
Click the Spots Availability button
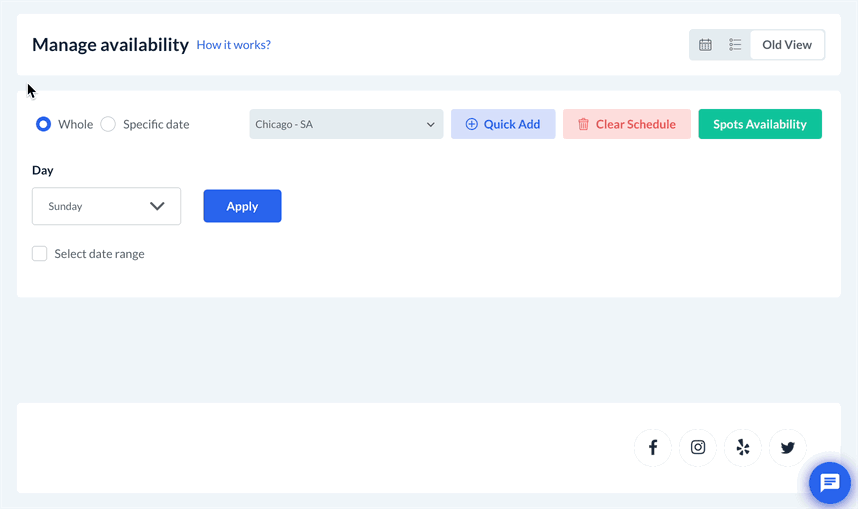[760, 124]
